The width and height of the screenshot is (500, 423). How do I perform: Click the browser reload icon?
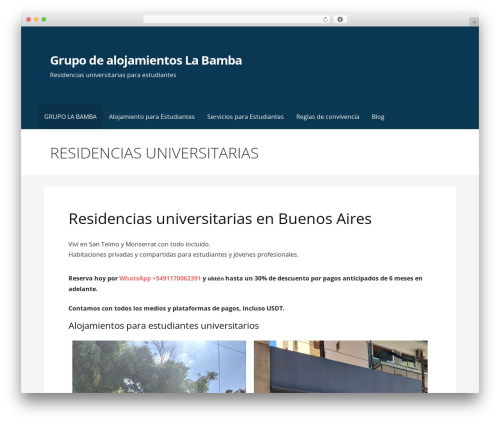click(325, 19)
